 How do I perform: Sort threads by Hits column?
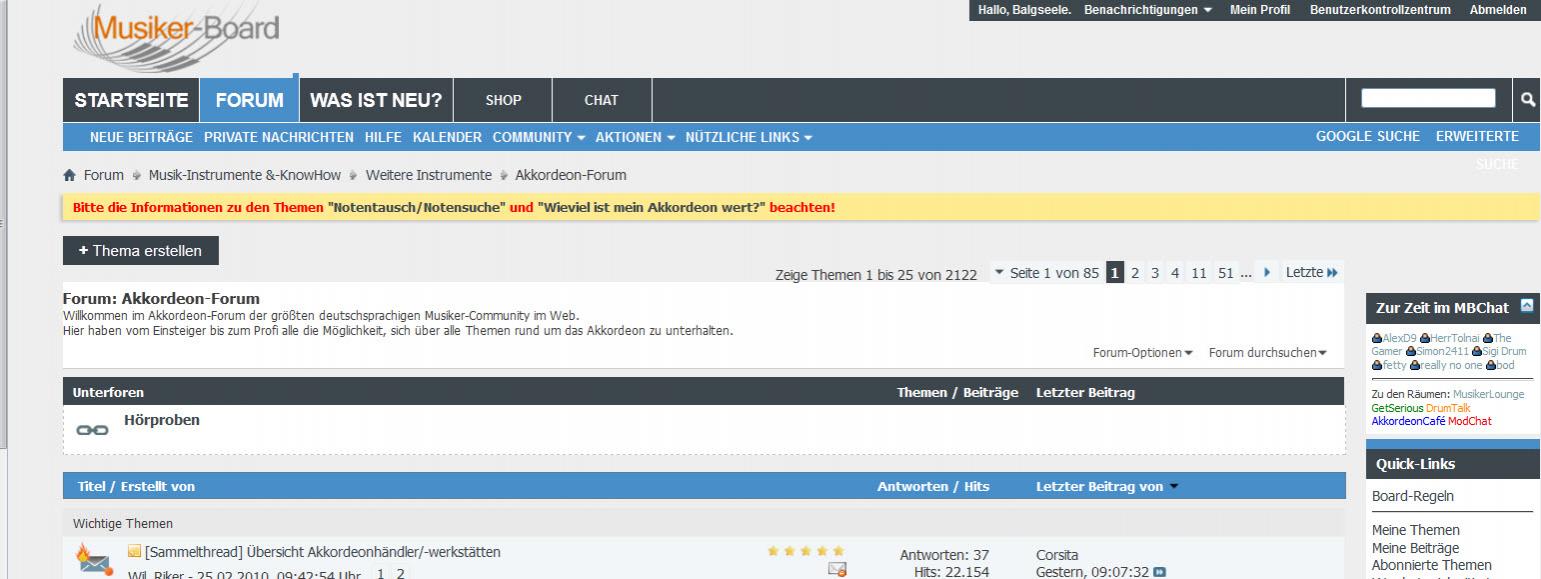(977, 487)
